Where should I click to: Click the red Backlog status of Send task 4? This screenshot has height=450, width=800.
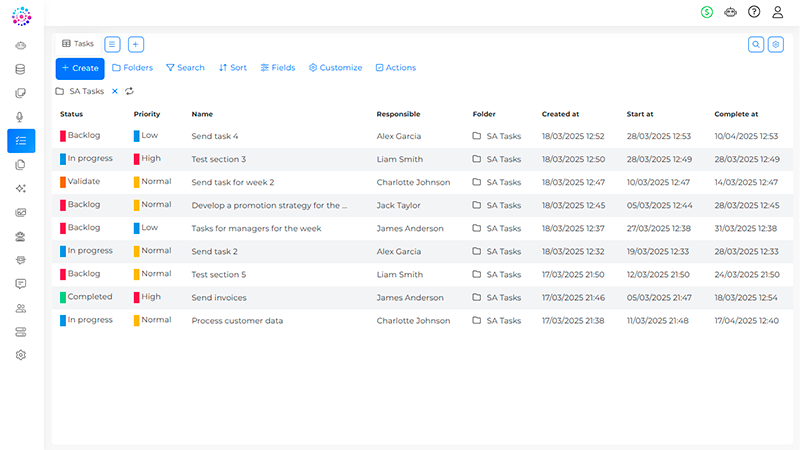pyautogui.click(x=80, y=135)
